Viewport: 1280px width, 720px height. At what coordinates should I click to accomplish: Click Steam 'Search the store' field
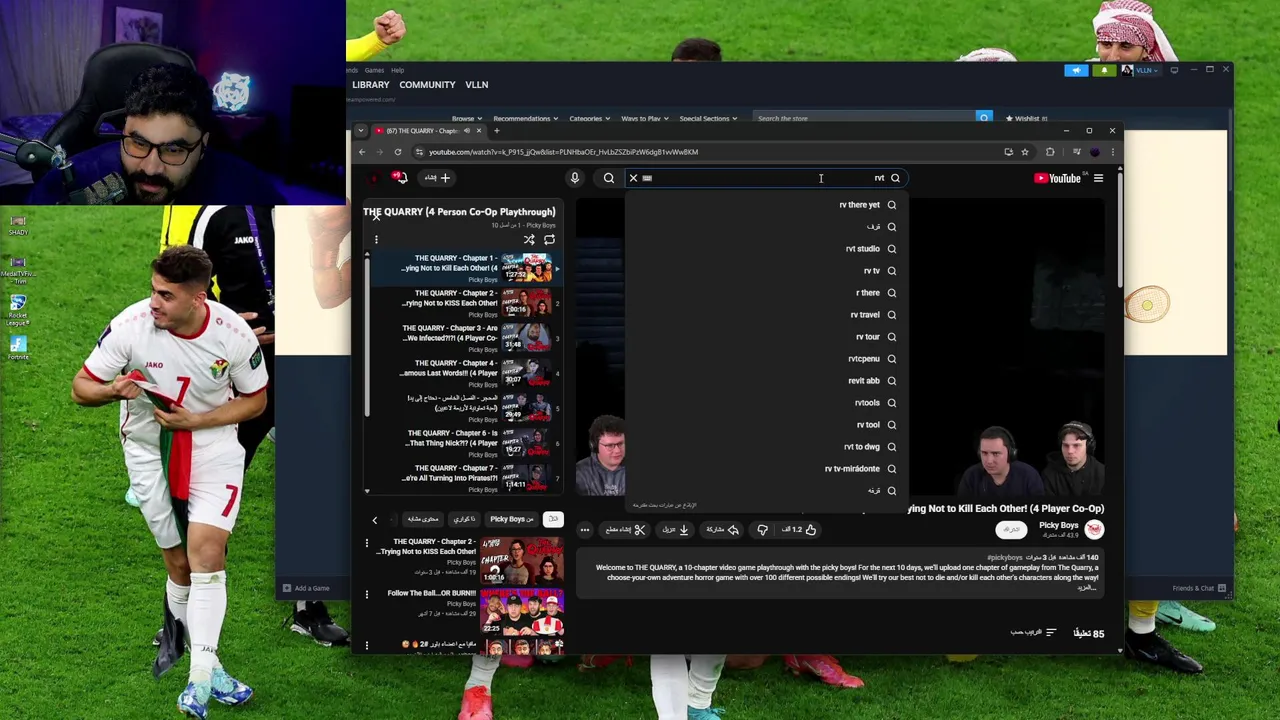(864, 119)
